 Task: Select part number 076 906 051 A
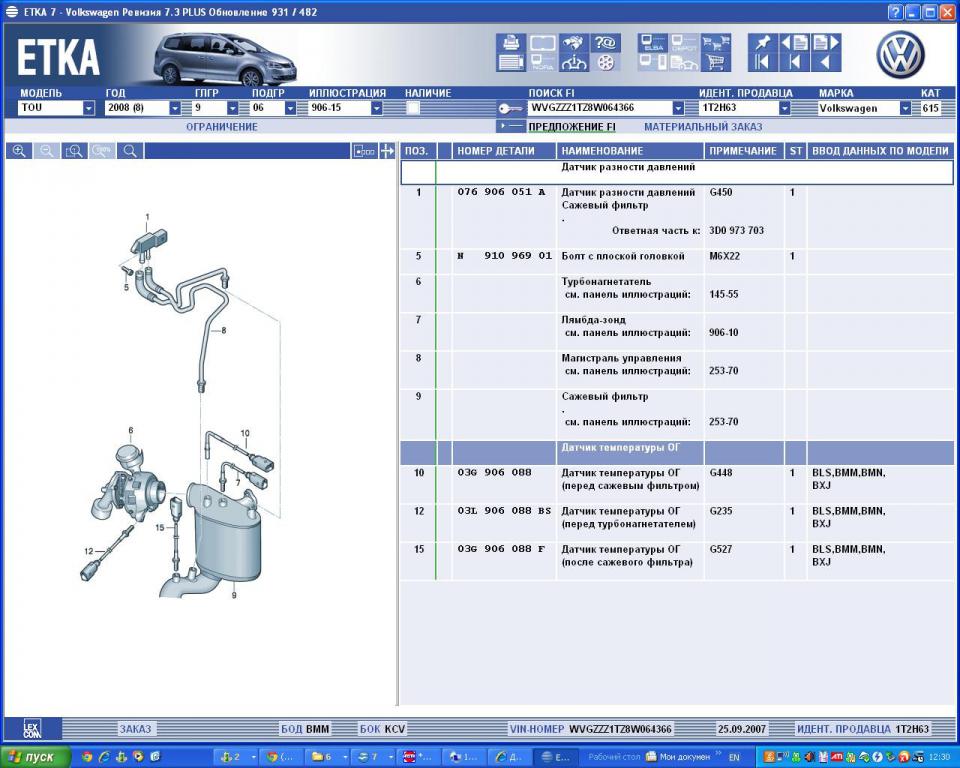tap(501, 192)
